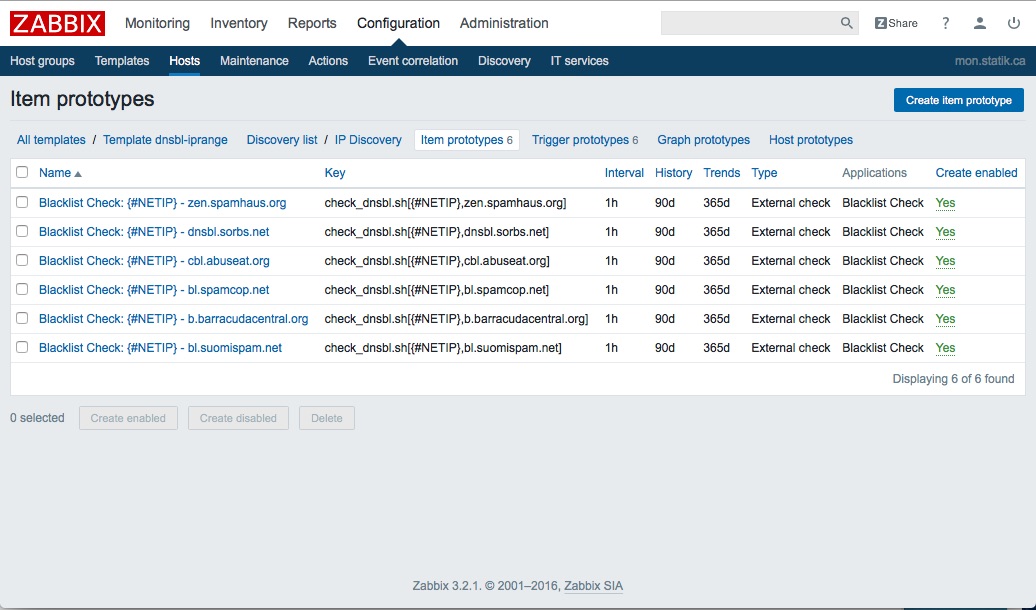1036x610 pixels.
Task: Toggle Create enabled Yes for cbl.abuseat.org
Action: click(x=945, y=261)
